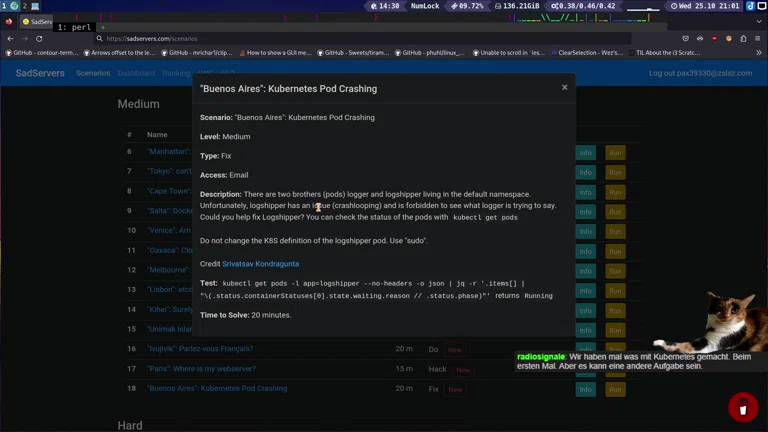The height and width of the screenshot is (432, 768).
Task: Open the 'Paris: Where is my webserver?' scenario
Action: [201, 369]
